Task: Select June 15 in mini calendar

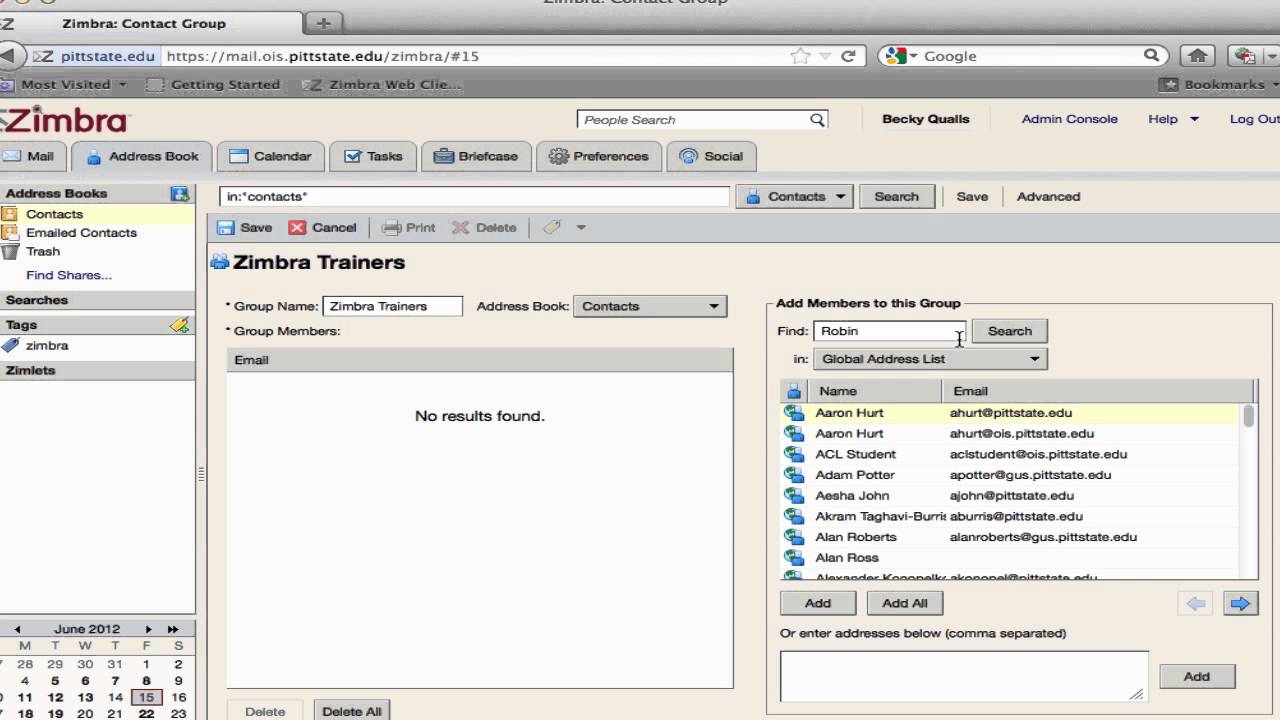Action: 146,697
